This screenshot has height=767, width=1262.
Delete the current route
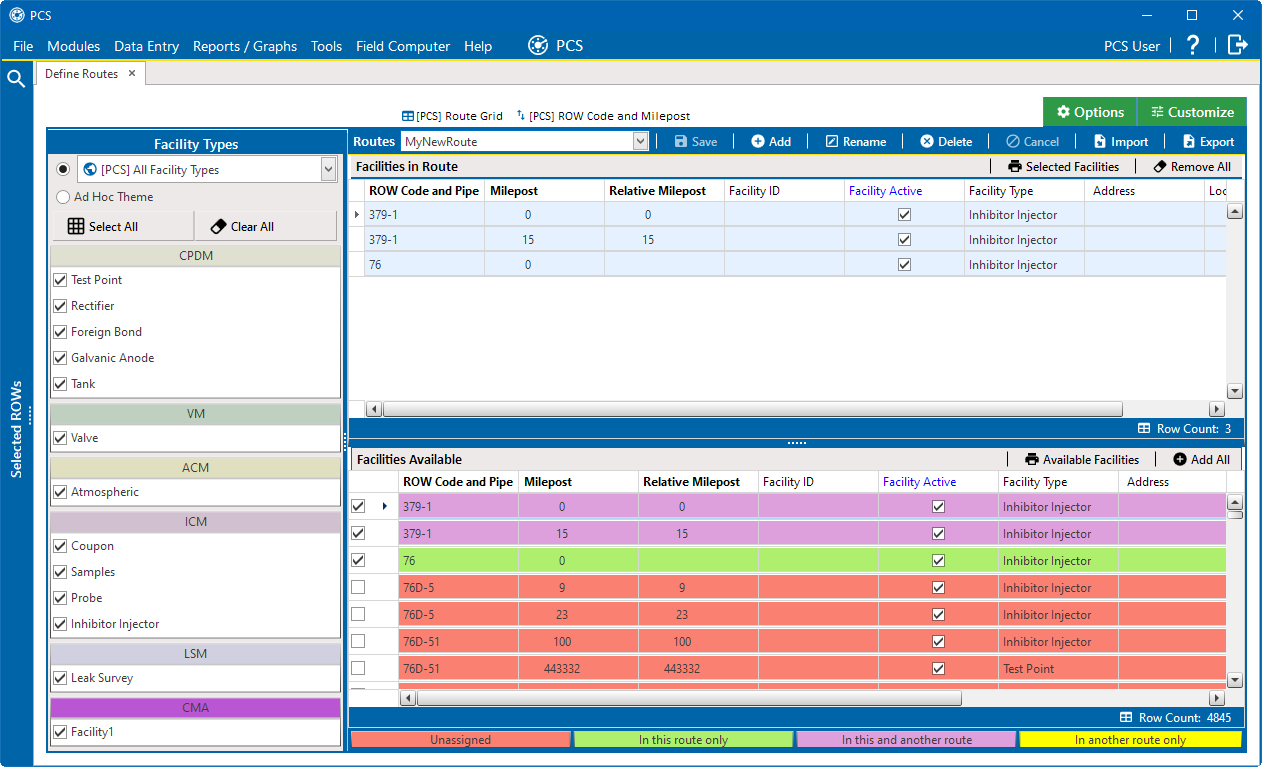pos(946,141)
